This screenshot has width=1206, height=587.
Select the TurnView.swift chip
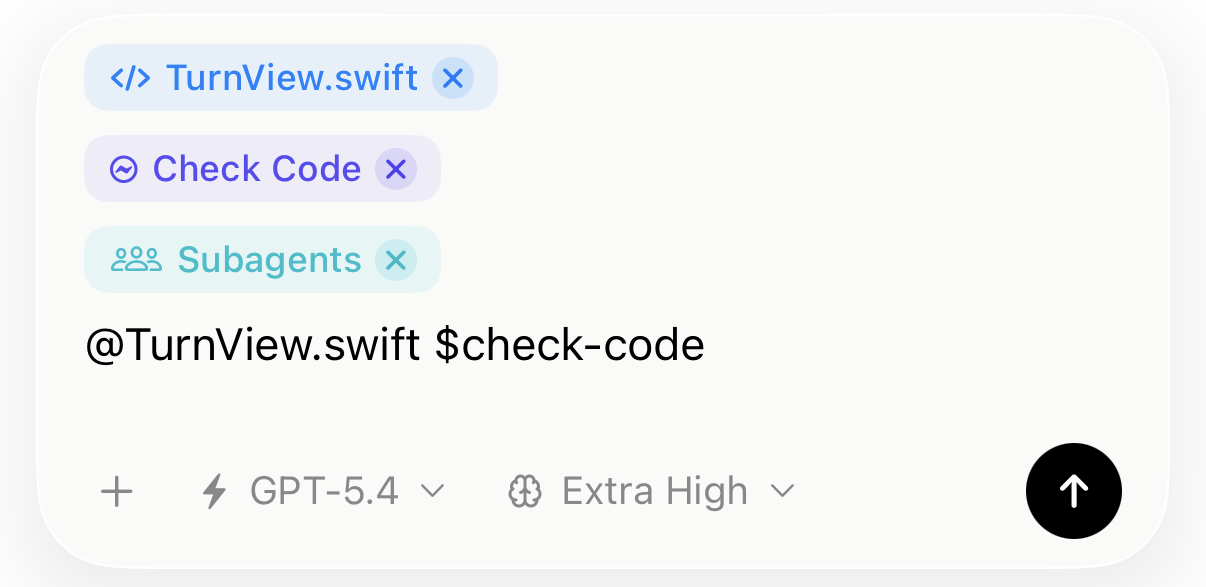(293, 77)
